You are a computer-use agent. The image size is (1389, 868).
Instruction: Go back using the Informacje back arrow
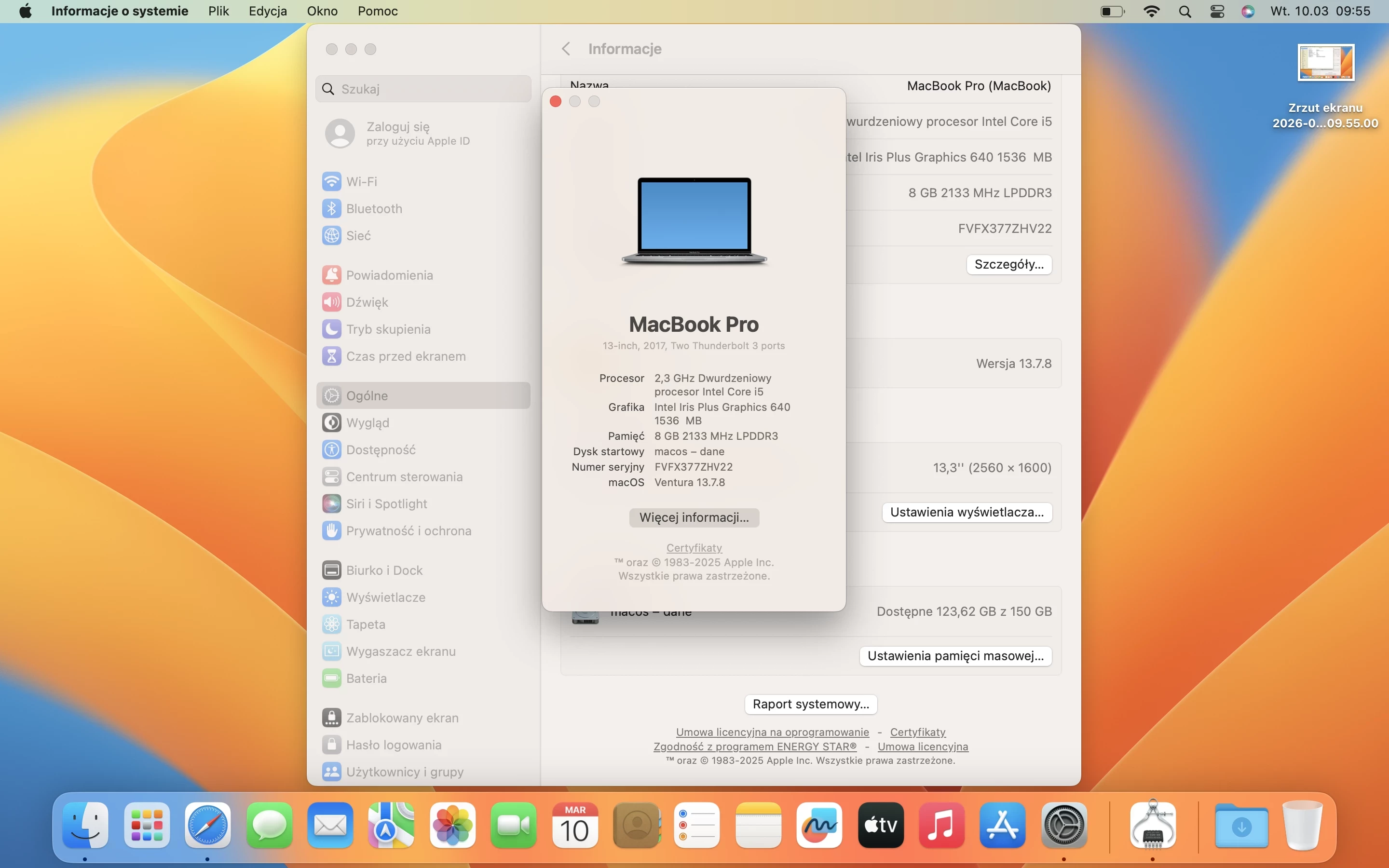click(x=567, y=49)
